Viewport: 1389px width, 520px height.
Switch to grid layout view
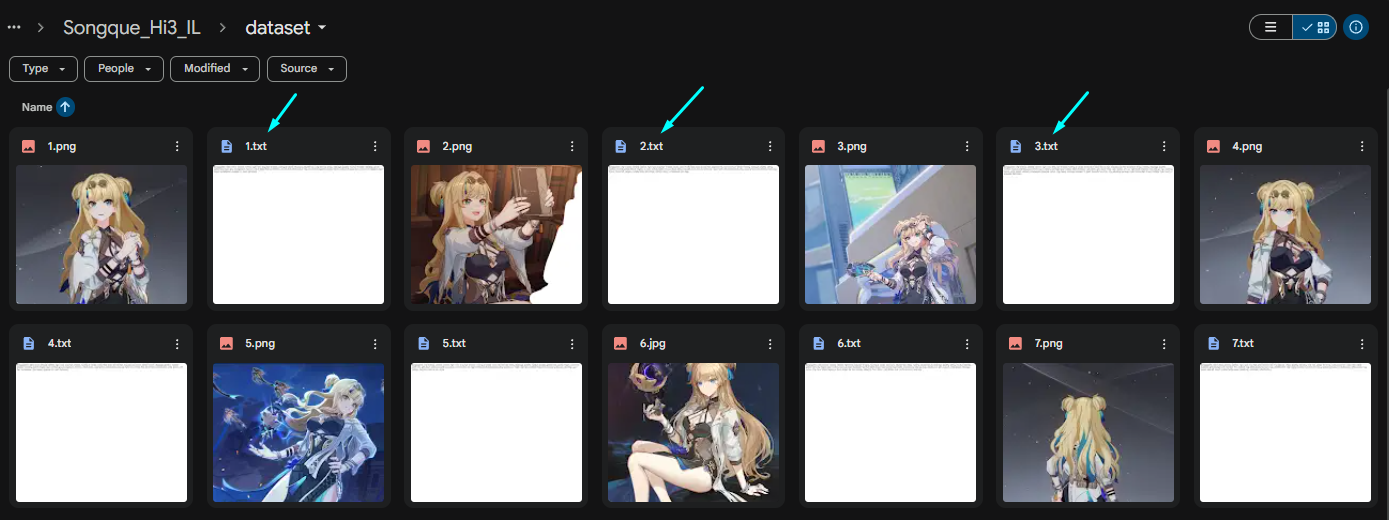[1315, 27]
